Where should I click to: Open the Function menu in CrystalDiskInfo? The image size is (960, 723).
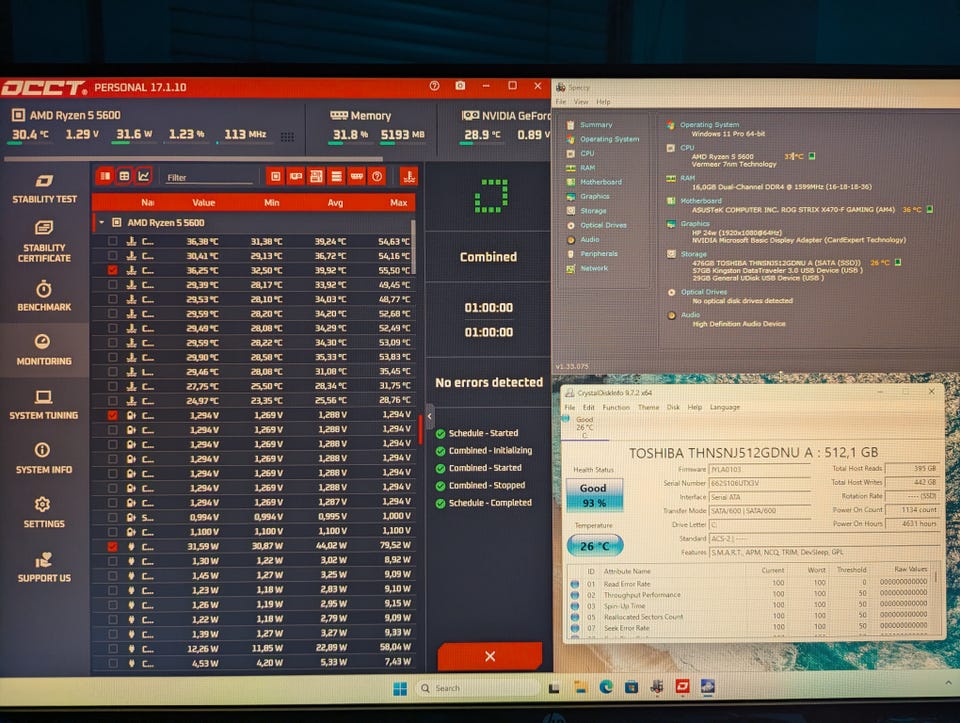tap(616, 407)
